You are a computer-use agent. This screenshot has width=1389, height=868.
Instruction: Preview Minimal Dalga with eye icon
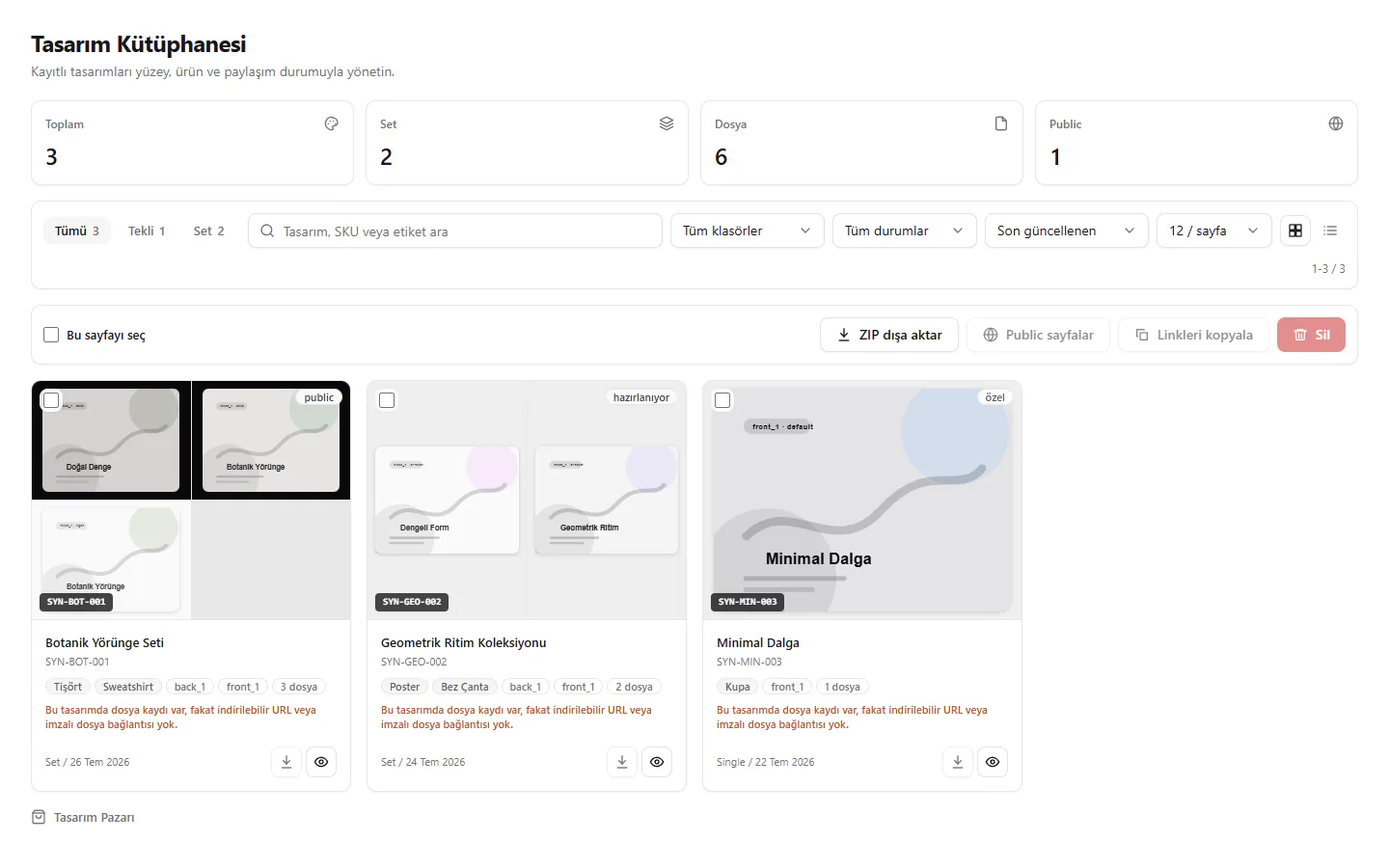tap(993, 762)
